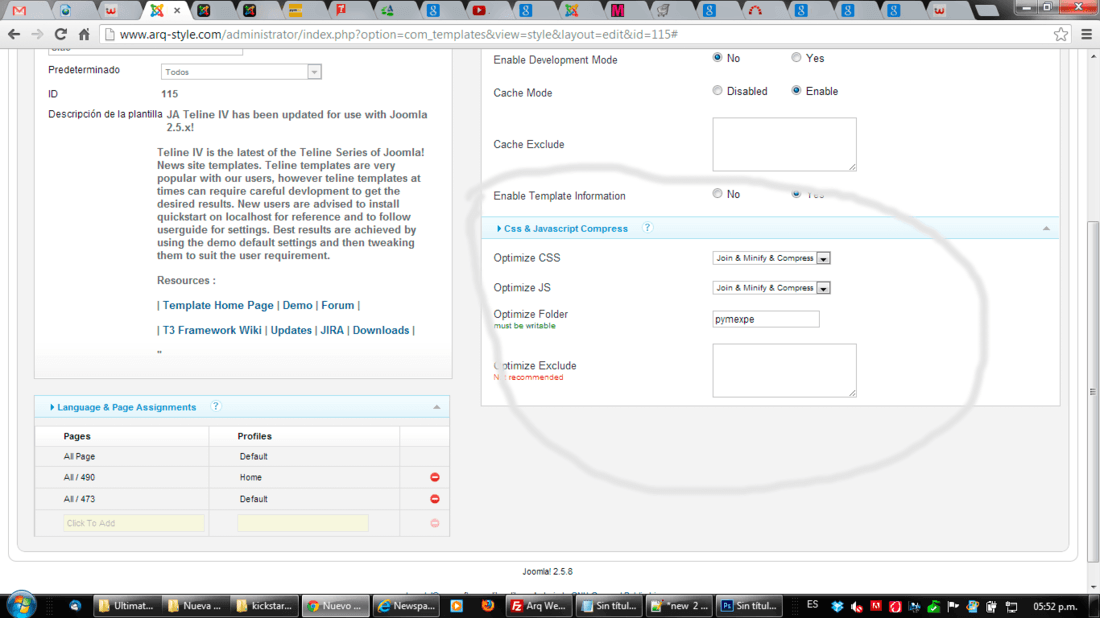Open the T3 Framework Wiki link
1100x618 pixels.
(x=212, y=330)
